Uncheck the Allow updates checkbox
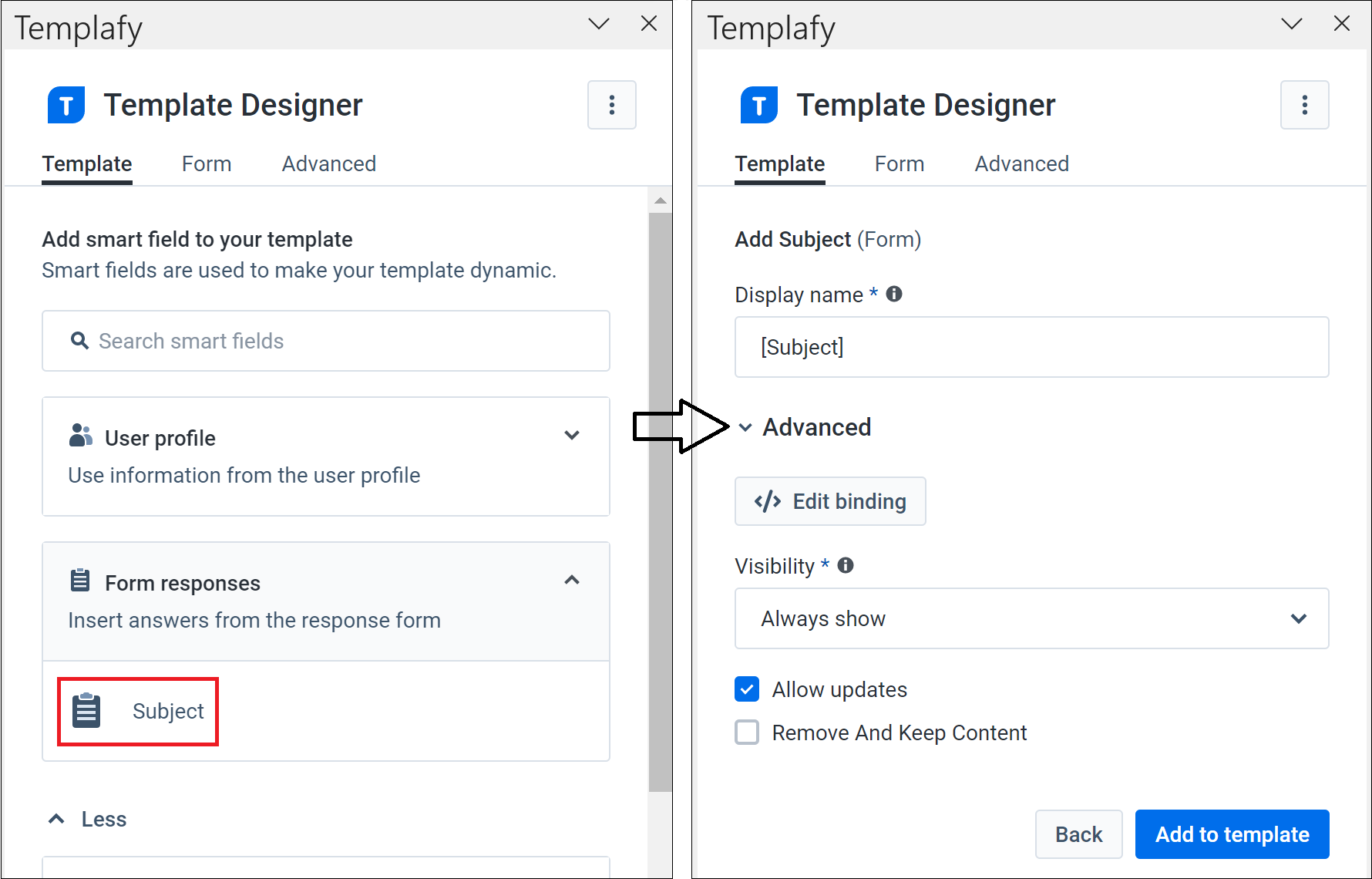Viewport: 1372px width, 879px height. coord(746,689)
